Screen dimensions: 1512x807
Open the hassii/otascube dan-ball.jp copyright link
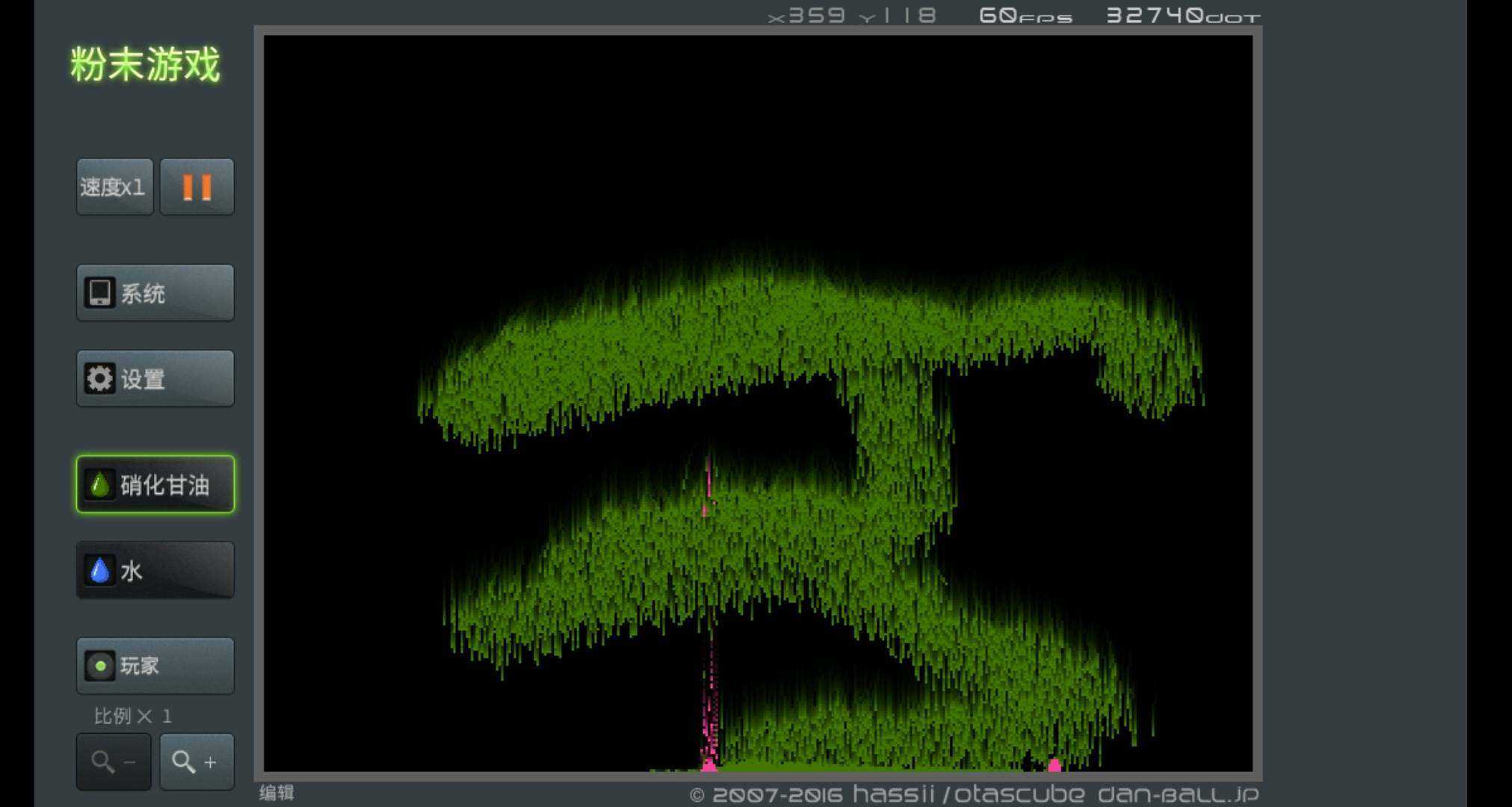click(x=974, y=794)
